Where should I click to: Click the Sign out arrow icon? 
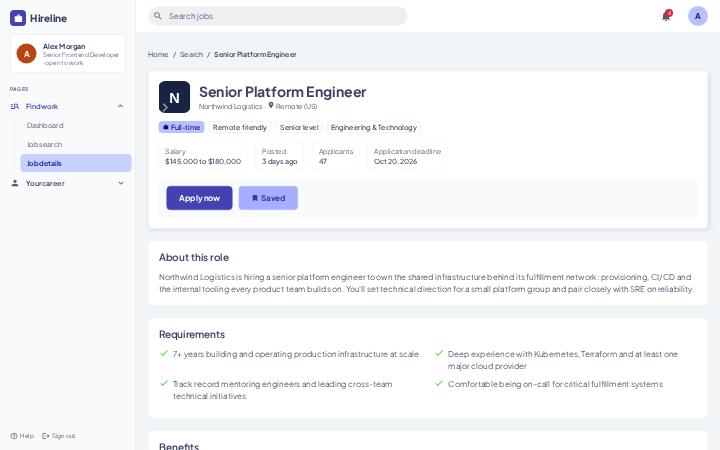tap(45, 436)
